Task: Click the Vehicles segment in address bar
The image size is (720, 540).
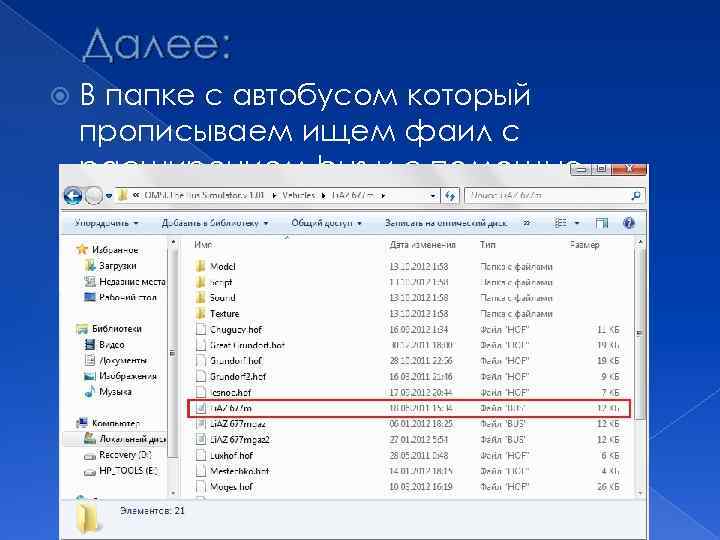Action: [298, 196]
